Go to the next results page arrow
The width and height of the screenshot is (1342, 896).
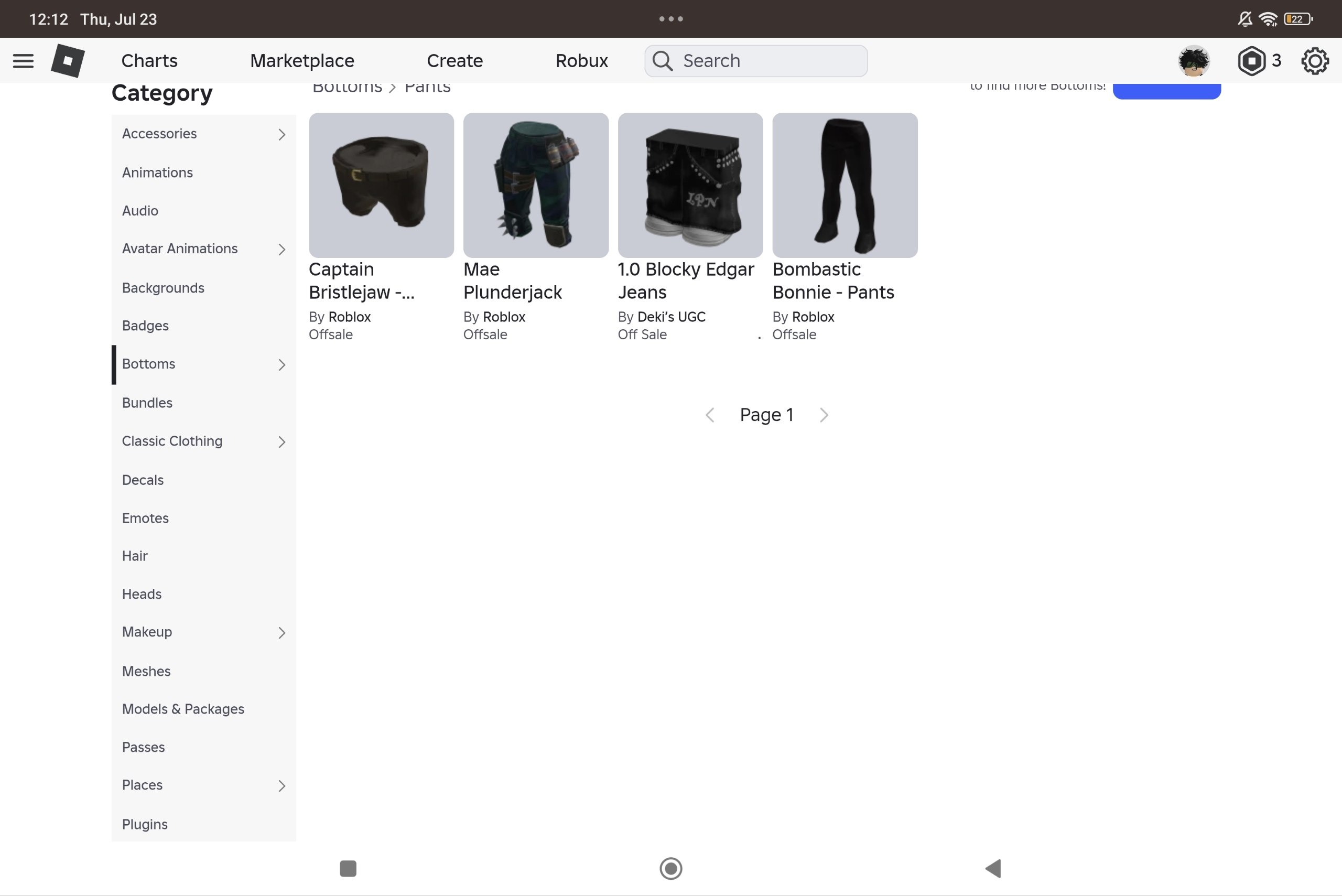824,415
